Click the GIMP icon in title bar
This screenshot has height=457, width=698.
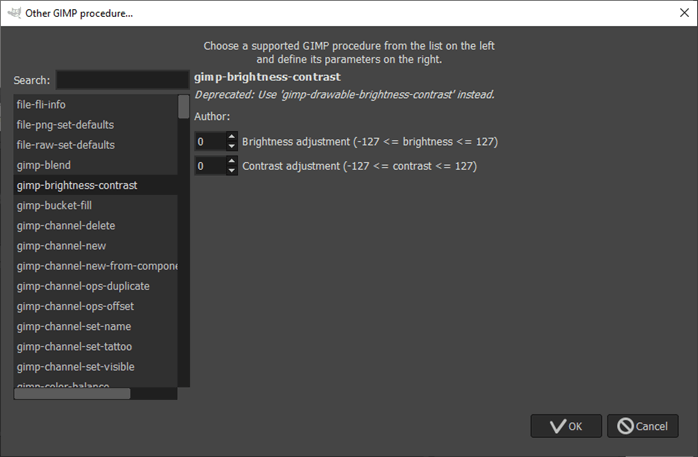point(12,13)
